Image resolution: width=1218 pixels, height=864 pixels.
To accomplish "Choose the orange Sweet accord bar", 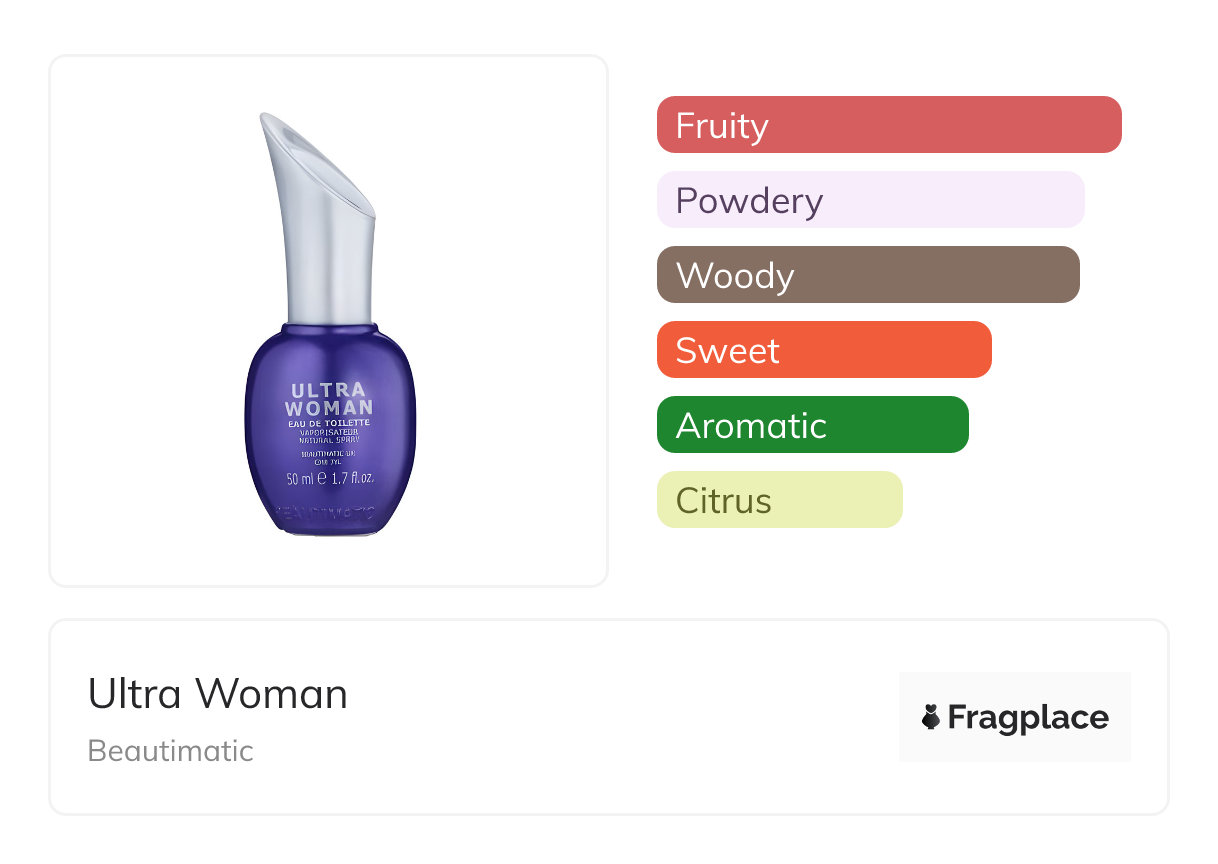I will (x=823, y=350).
